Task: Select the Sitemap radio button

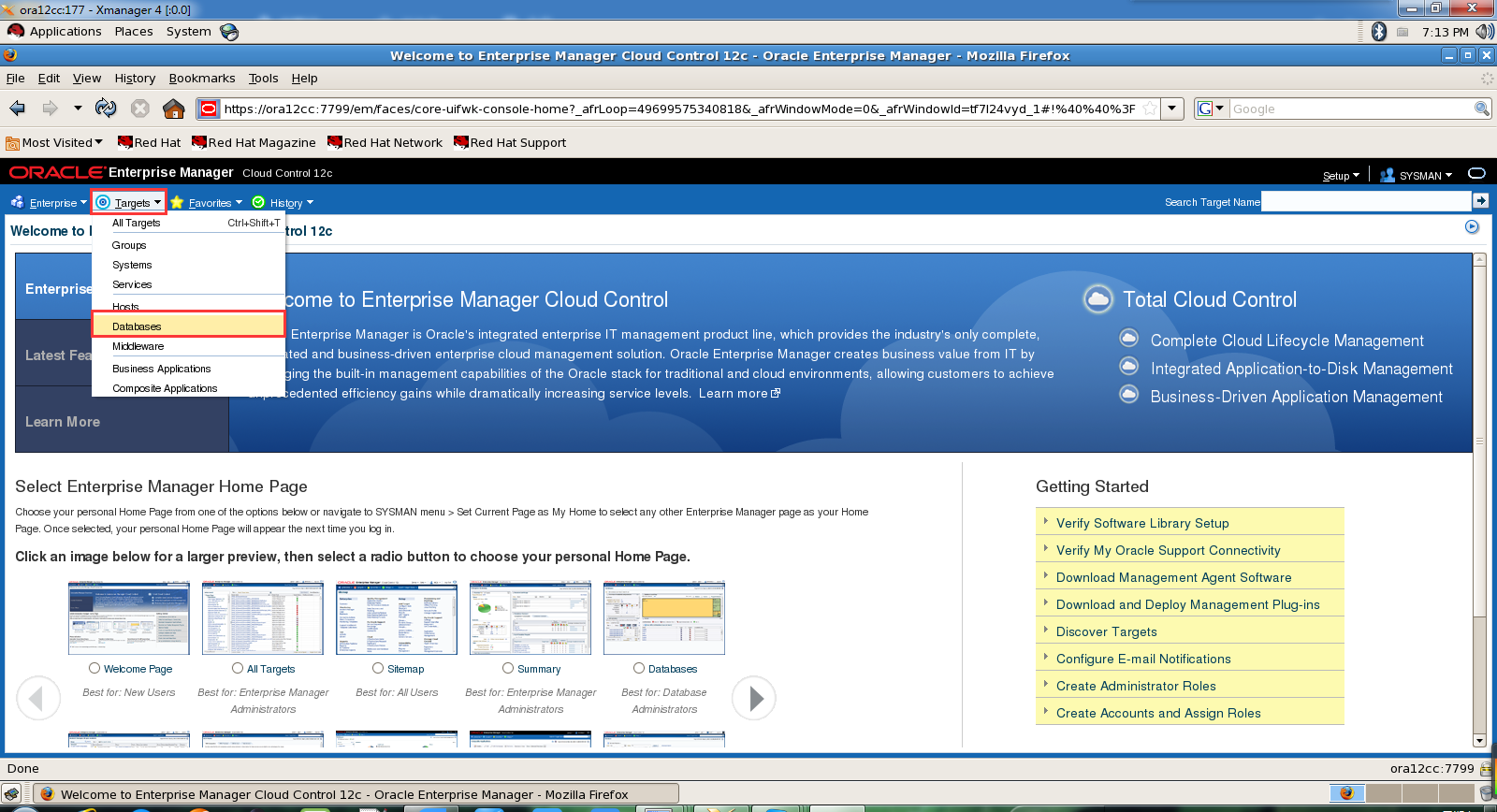Action: pyautogui.click(x=378, y=668)
